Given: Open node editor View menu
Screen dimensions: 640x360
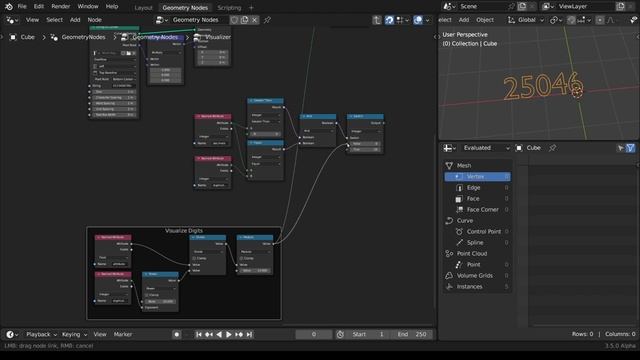Looking at the screenshot, I should [x=32, y=20].
